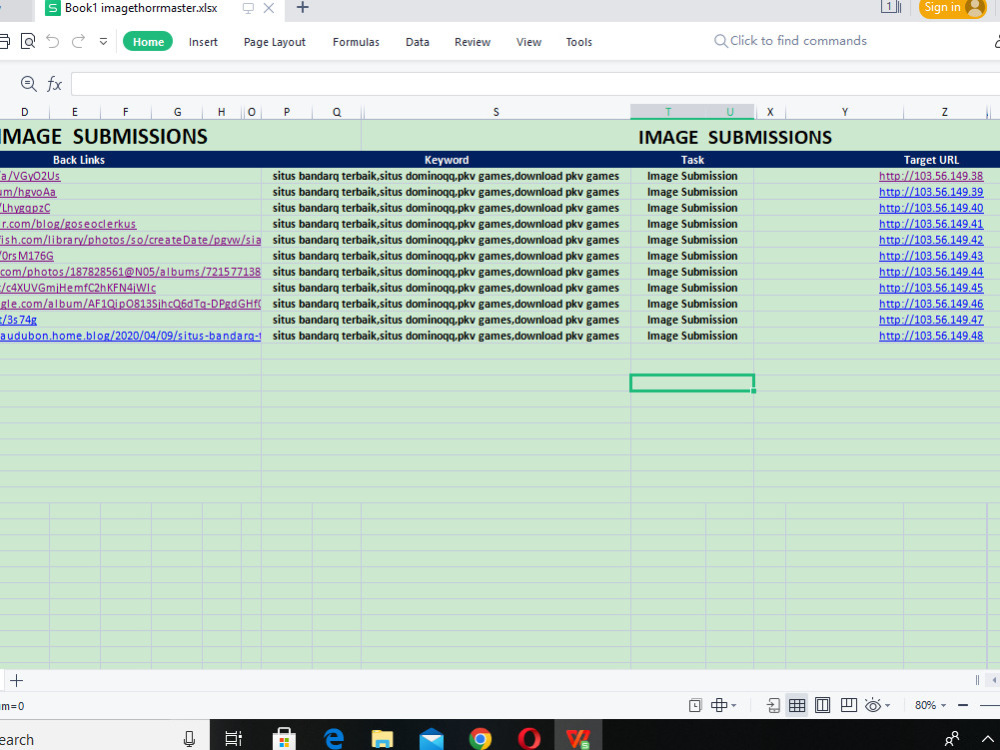1000x750 pixels.
Task: Click the reading layout cross icon in status bar
Action: coord(719,705)
